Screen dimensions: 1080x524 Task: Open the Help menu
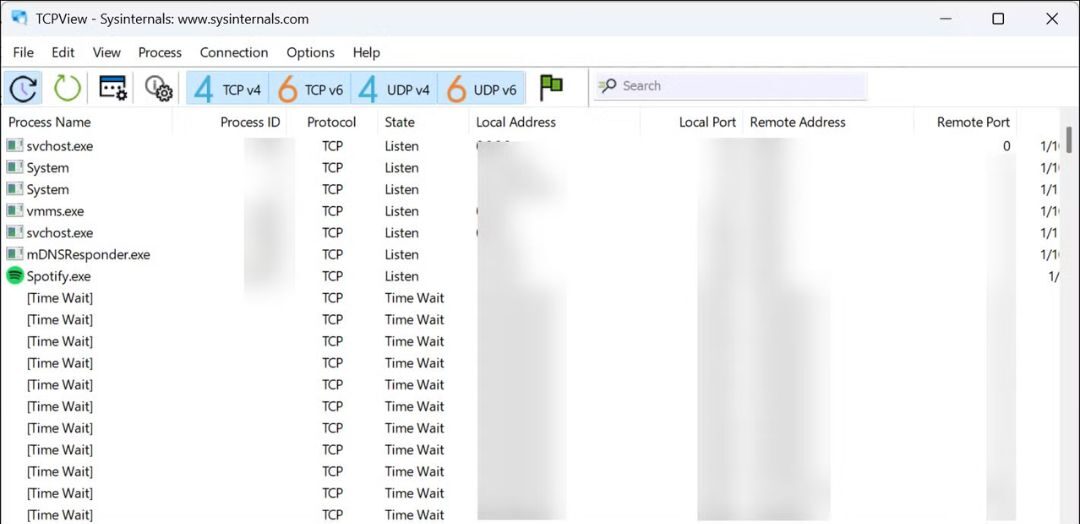click(366, 52)
